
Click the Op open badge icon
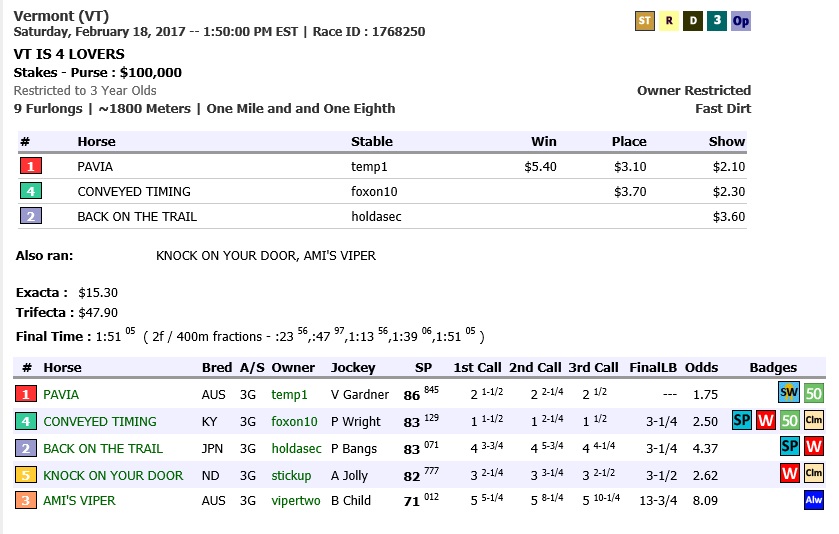tap(741, 21)
